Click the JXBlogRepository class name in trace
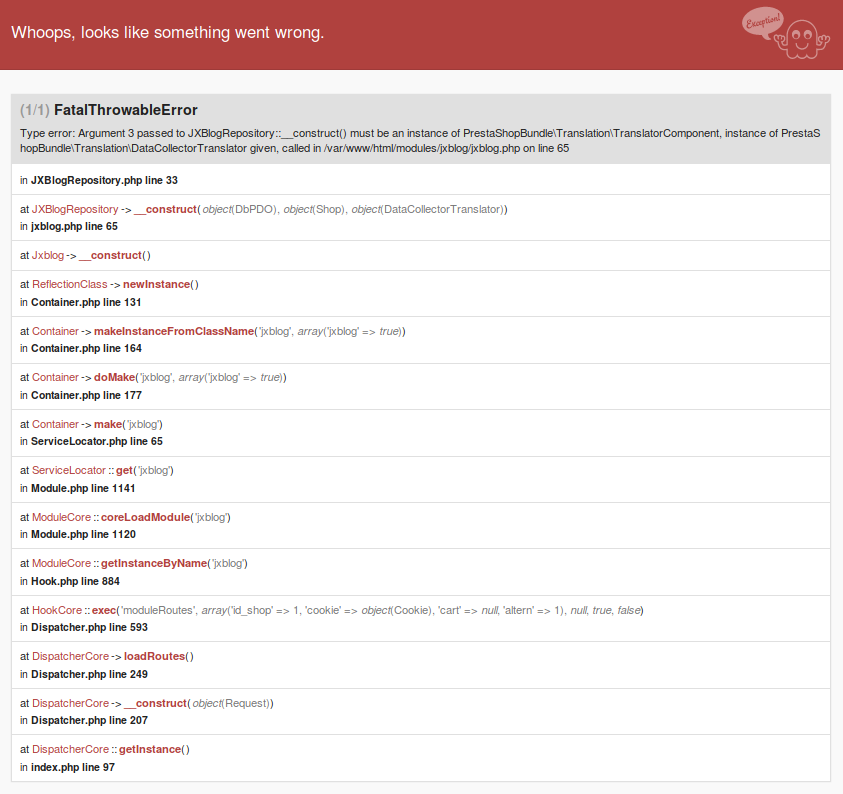Image resolution: width=843 pixels, height=794 pixels. [75, 209]
